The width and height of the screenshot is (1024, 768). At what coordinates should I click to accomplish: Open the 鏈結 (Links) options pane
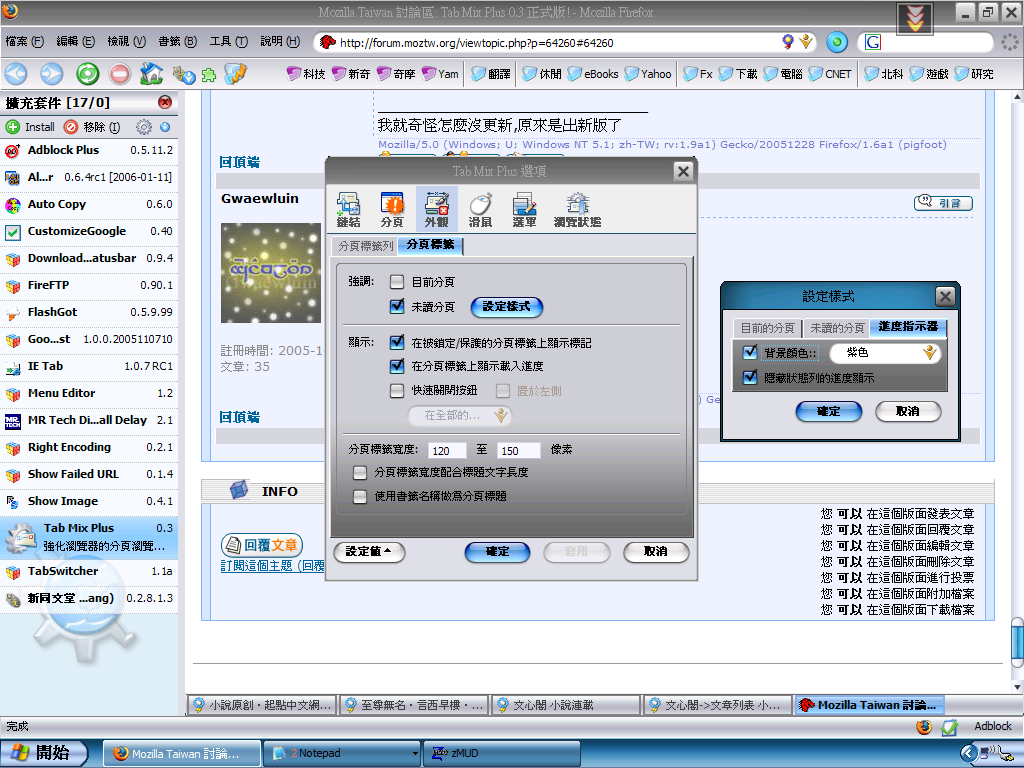(348, 209)
